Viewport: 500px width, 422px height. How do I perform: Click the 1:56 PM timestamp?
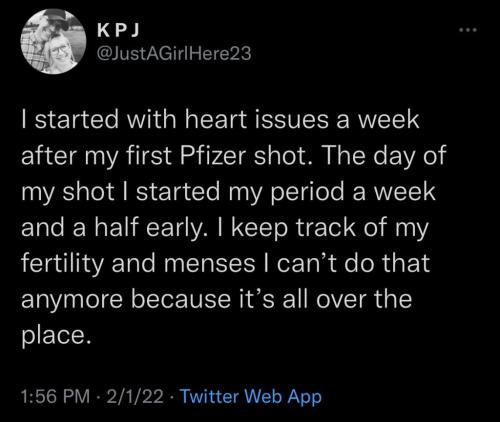[x=55, y=396]
